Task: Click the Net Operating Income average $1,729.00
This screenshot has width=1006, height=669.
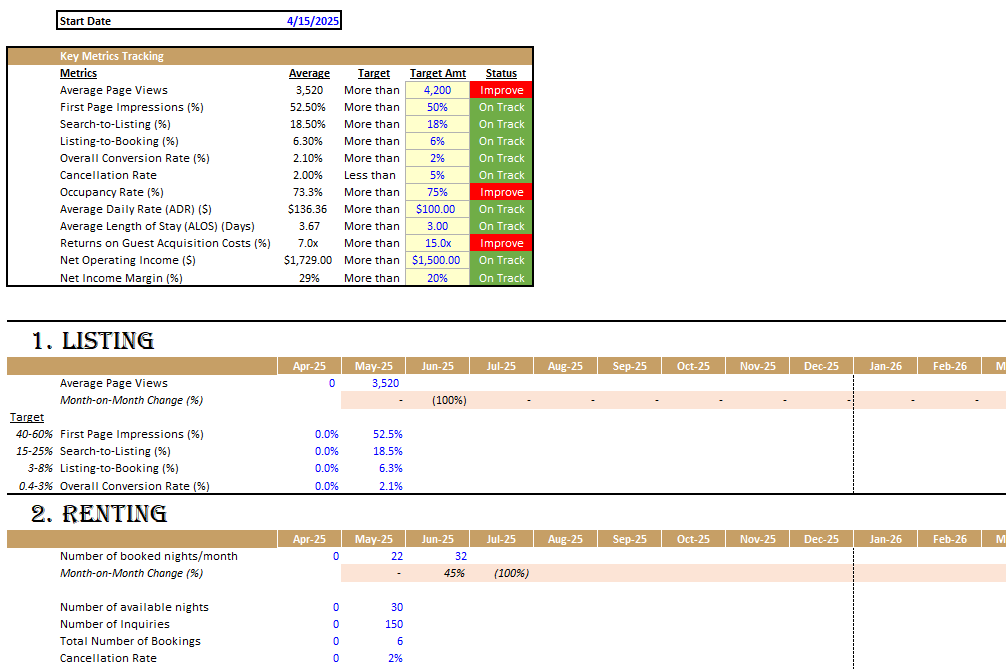Action: coord(307,260)
